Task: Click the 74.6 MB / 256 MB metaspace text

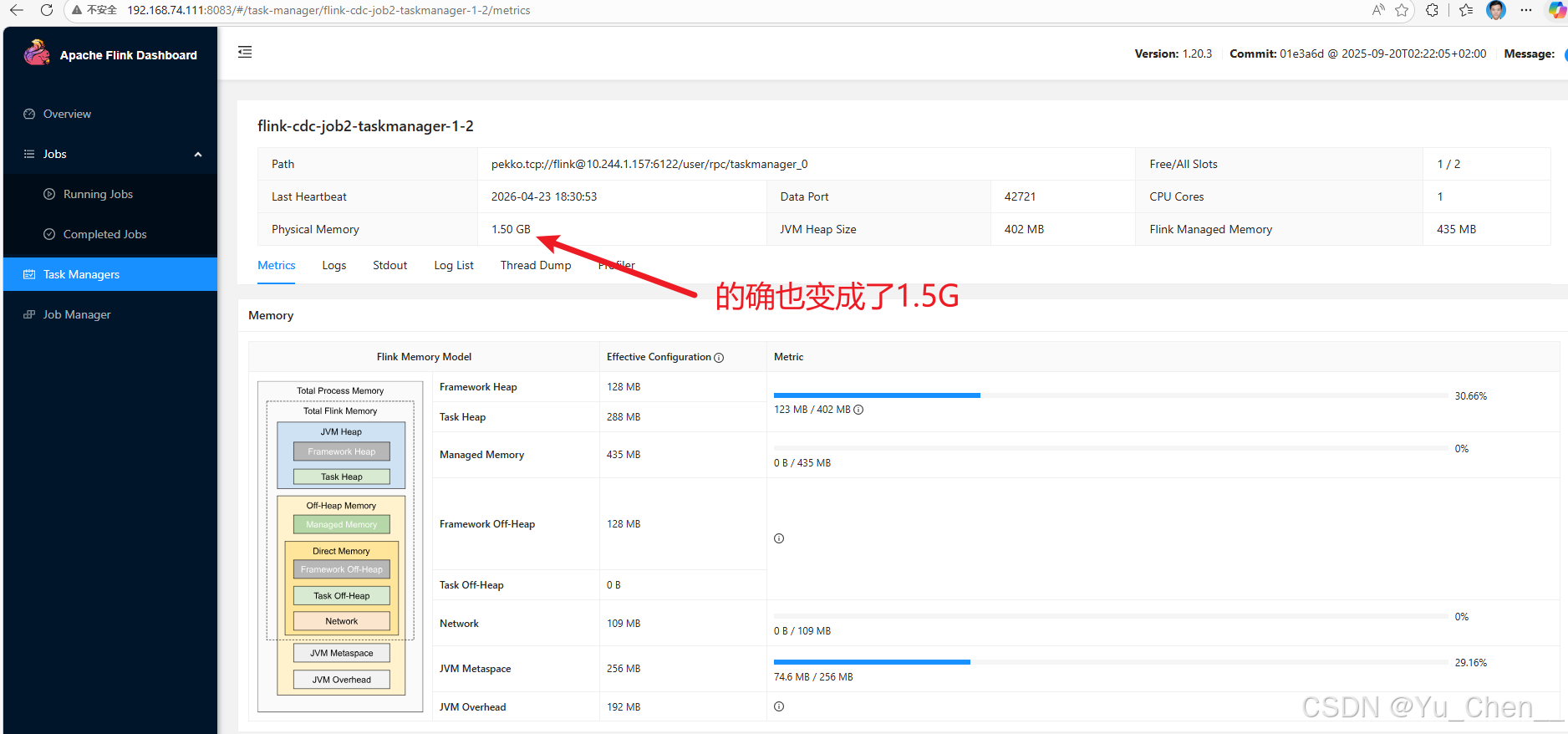Action: (813, 677)
